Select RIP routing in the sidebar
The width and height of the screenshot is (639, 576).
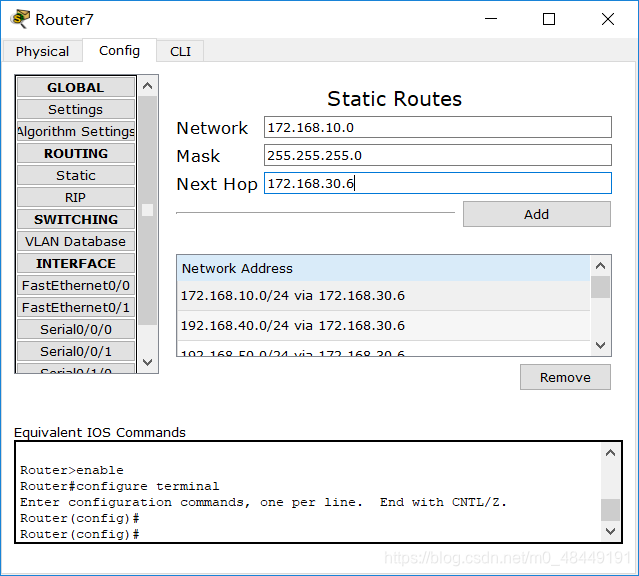tap(76, 197)
